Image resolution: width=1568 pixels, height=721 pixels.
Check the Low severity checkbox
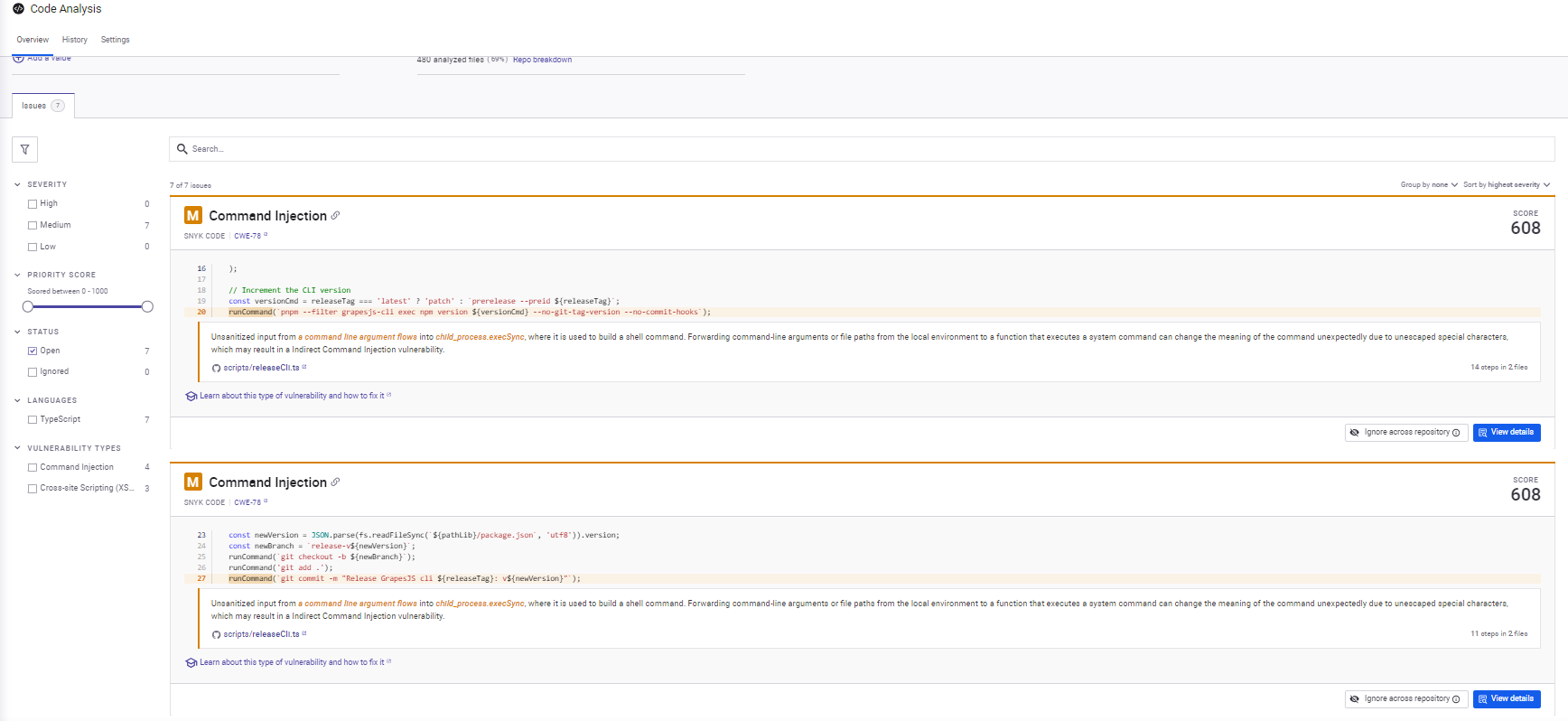(33, 247)
